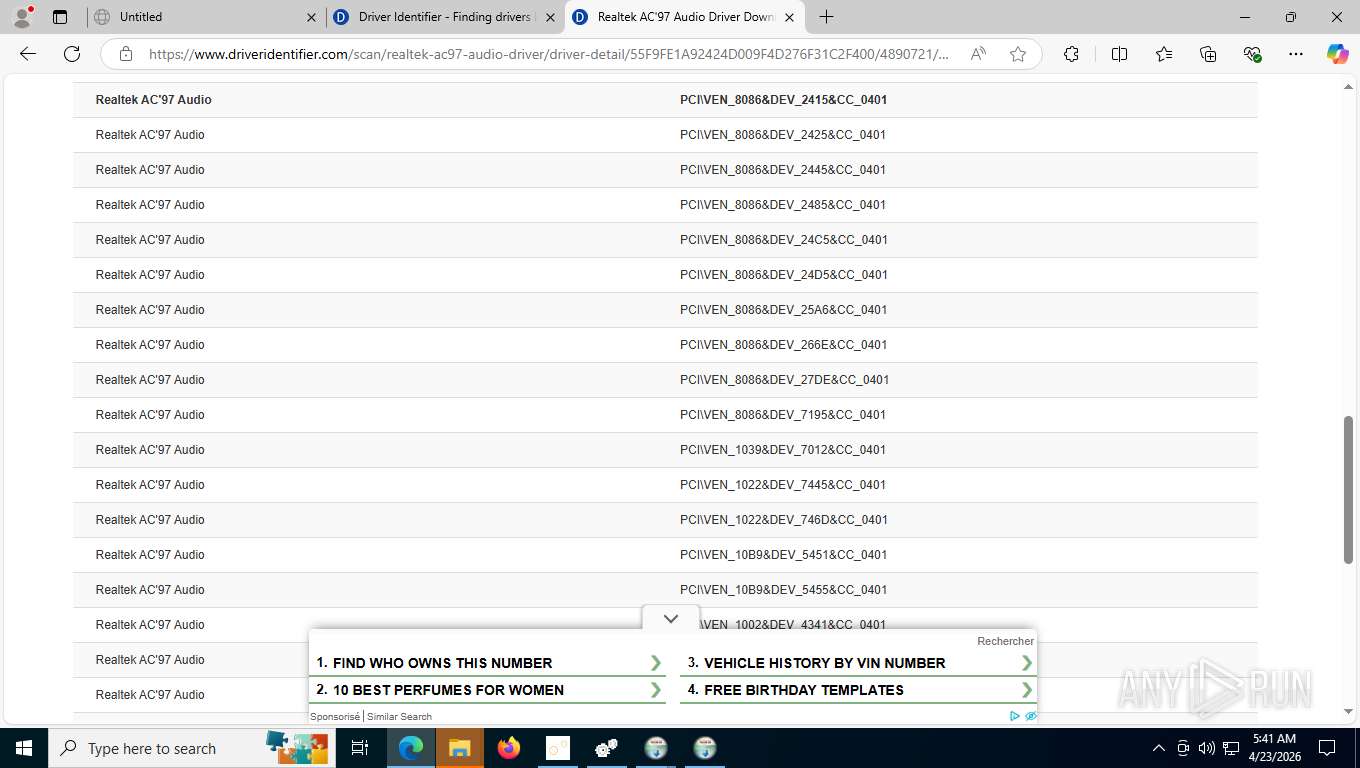The image size is (1360, 768).
Task: Select hardware ID PCI\VEN_10B9&DEV_5451&CC_0401
Action: click(784, 555)
